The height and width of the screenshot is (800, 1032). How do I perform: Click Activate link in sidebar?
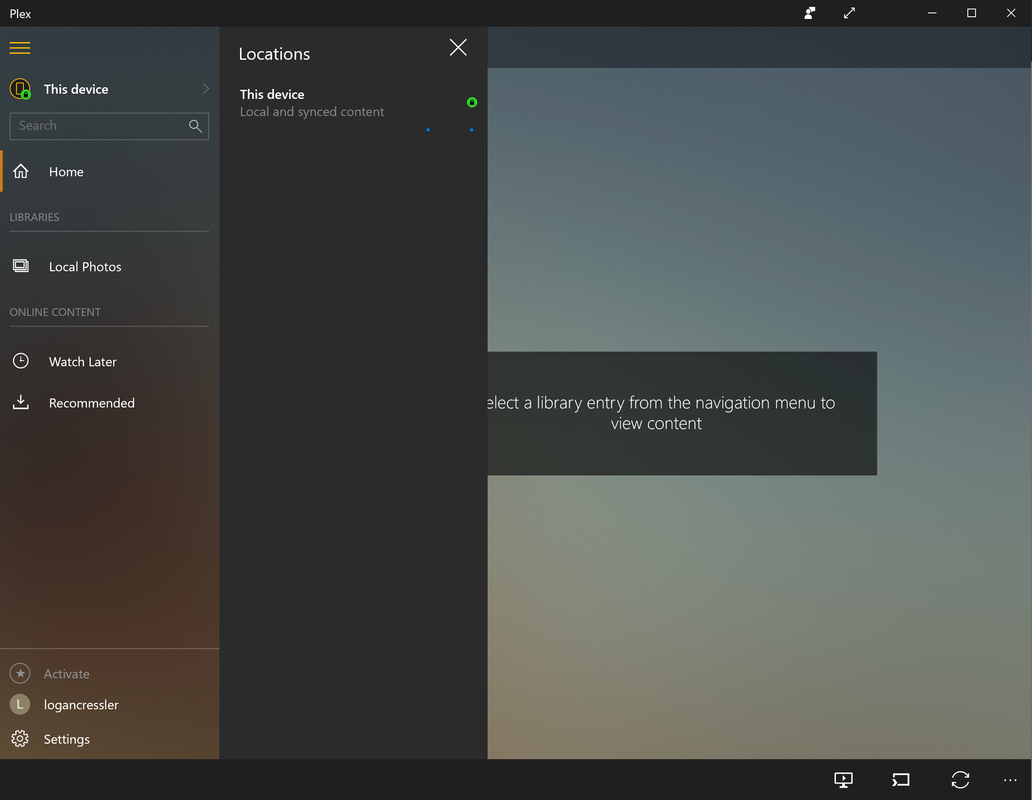coord(66,674)
